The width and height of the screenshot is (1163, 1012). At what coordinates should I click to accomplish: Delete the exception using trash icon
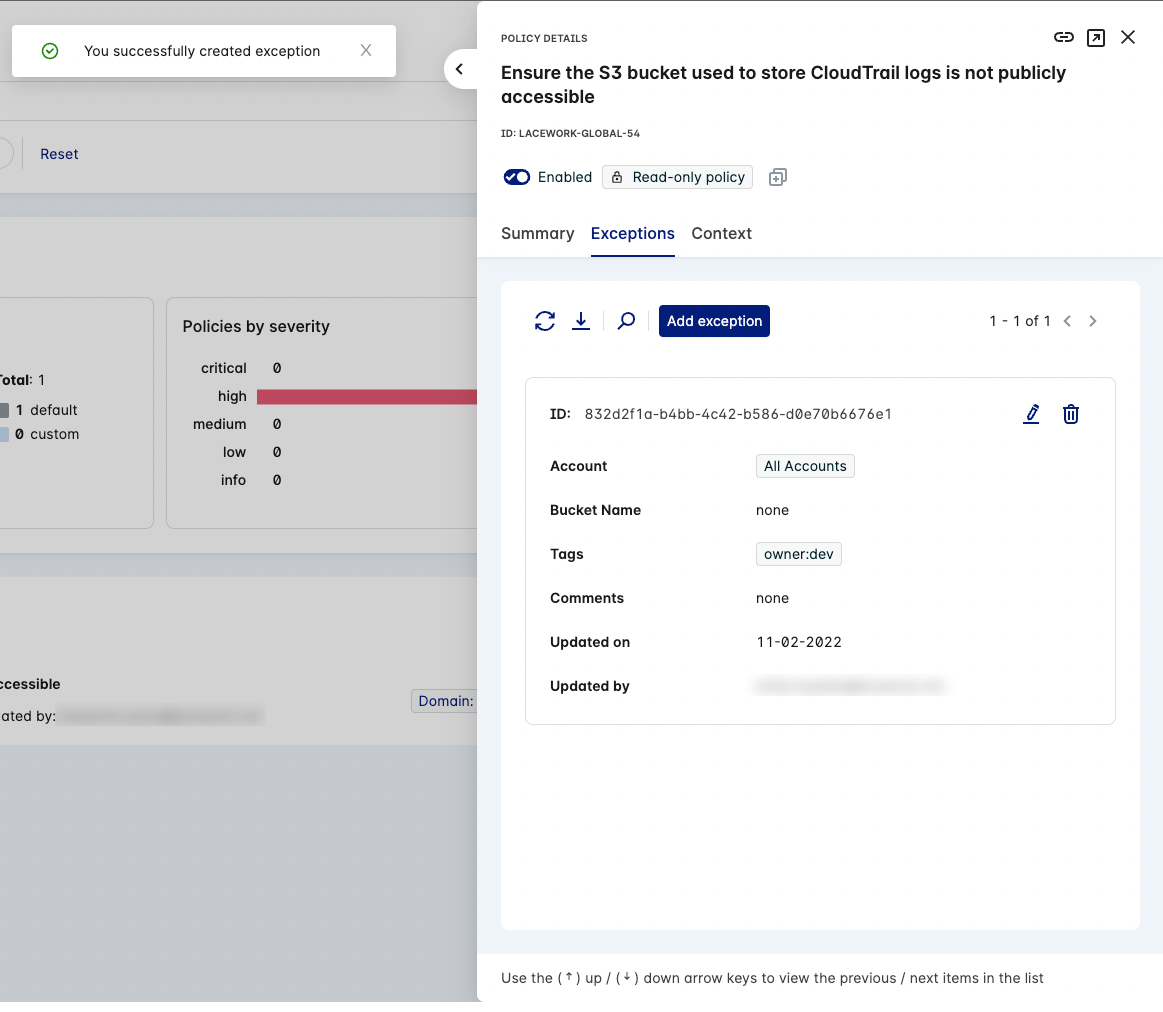tap(1071, 414)
